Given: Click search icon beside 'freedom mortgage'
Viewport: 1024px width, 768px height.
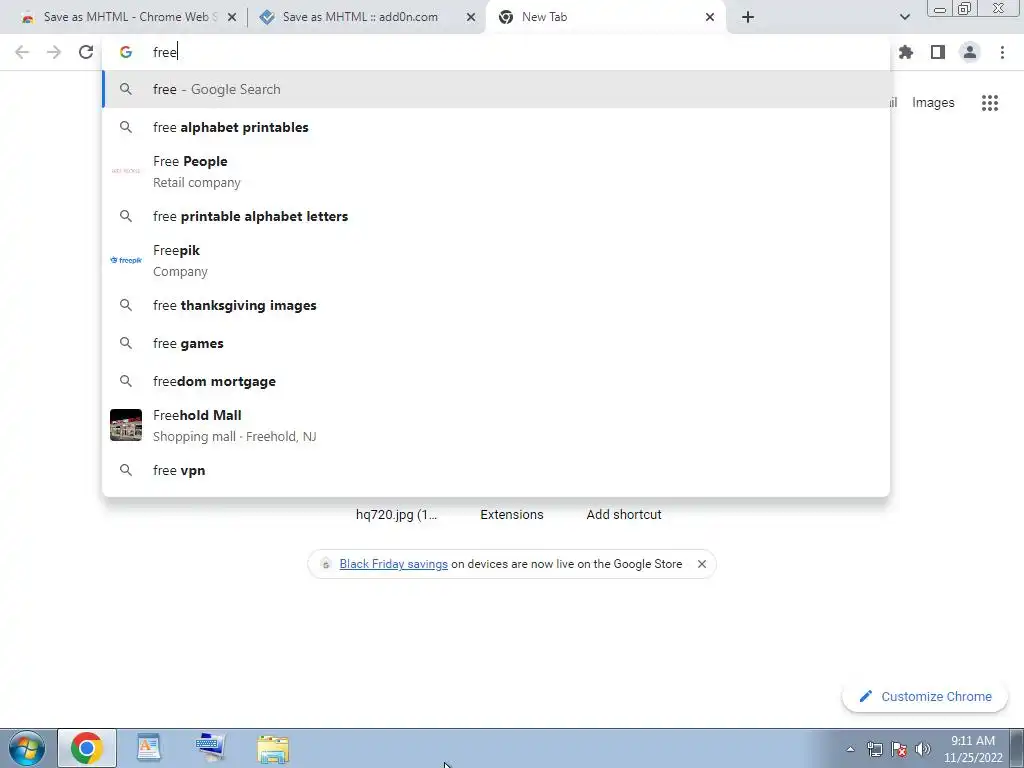Looking at the screenshot, I should click(x=126, y=381).
